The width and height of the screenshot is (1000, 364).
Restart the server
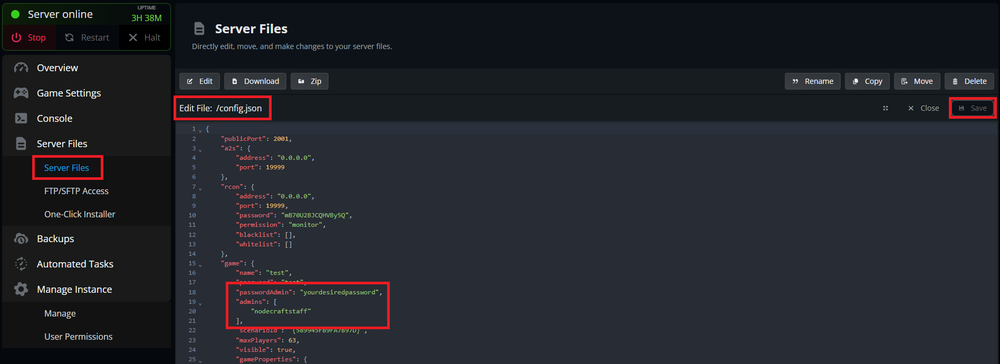click(87, 38)
